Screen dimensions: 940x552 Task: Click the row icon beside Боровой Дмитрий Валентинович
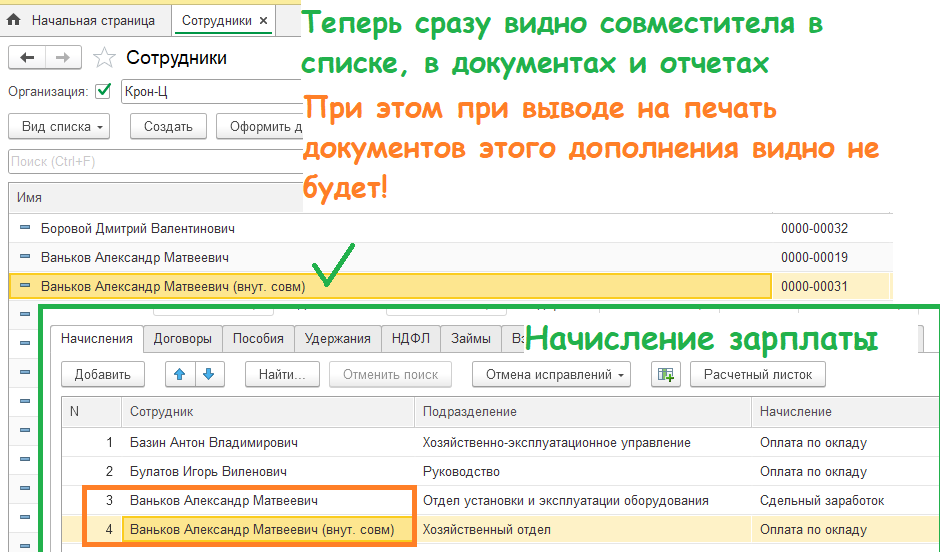click(25, 228)
